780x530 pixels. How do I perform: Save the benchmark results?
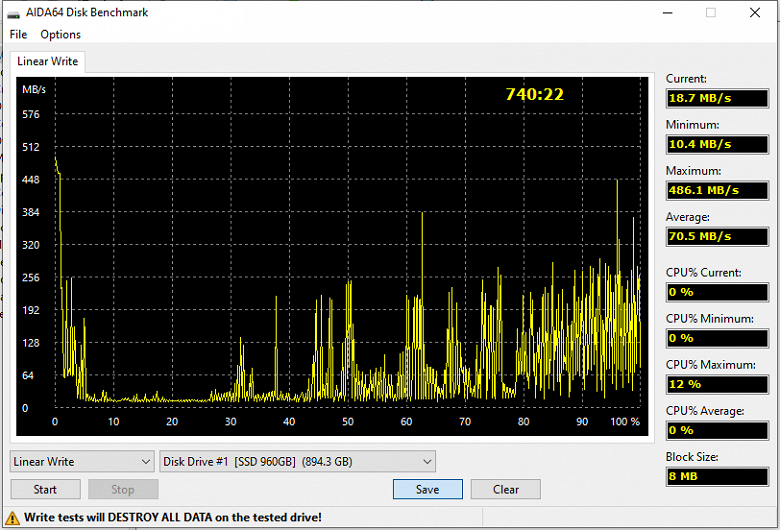tap(428, 489)
